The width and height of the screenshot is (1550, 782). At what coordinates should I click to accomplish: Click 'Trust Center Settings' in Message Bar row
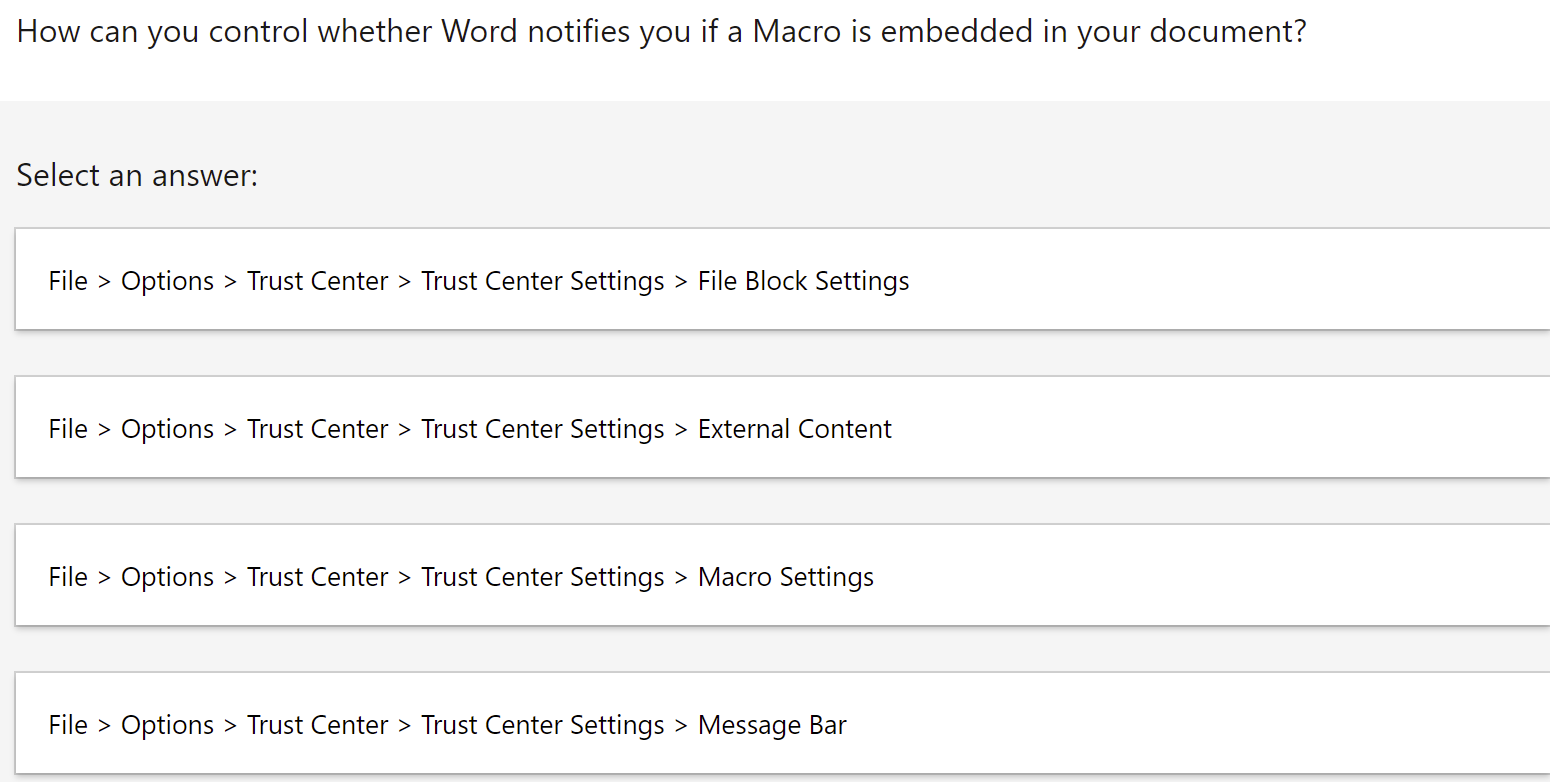coord(542,725)
